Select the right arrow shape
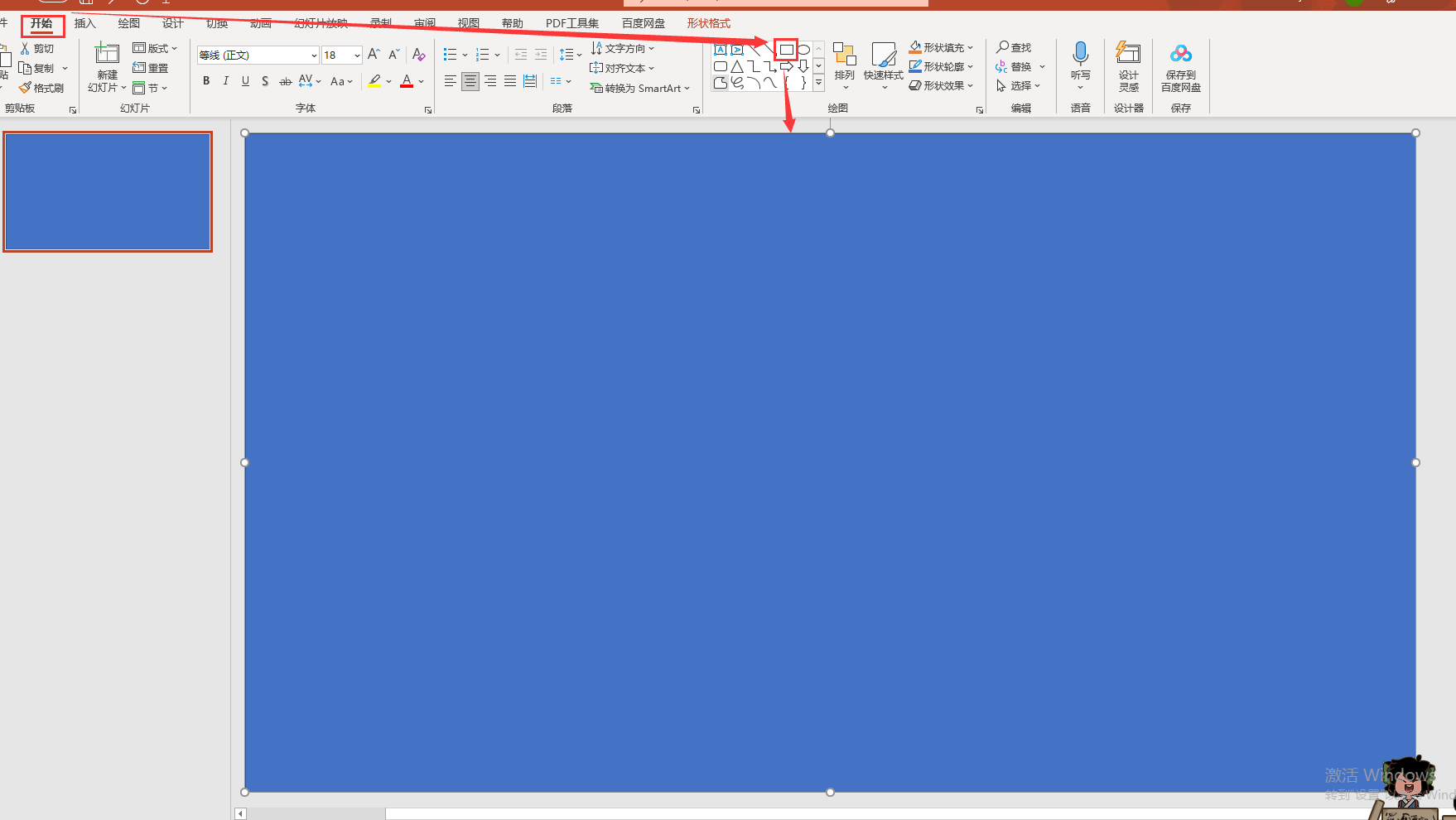This screenshot has height=820, width=1456. [787, 66]
